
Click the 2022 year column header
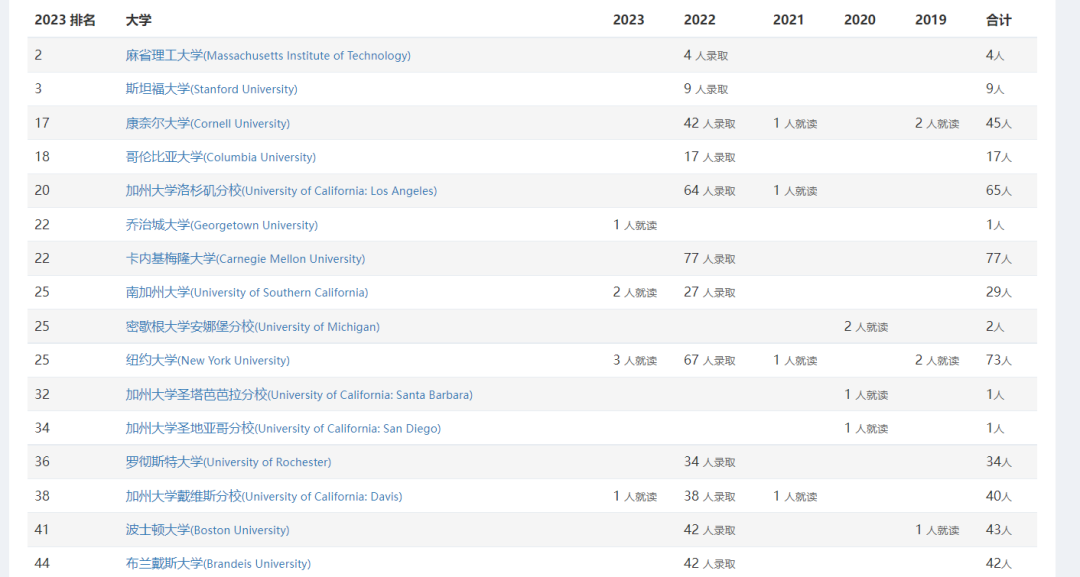tap(699, 20)
